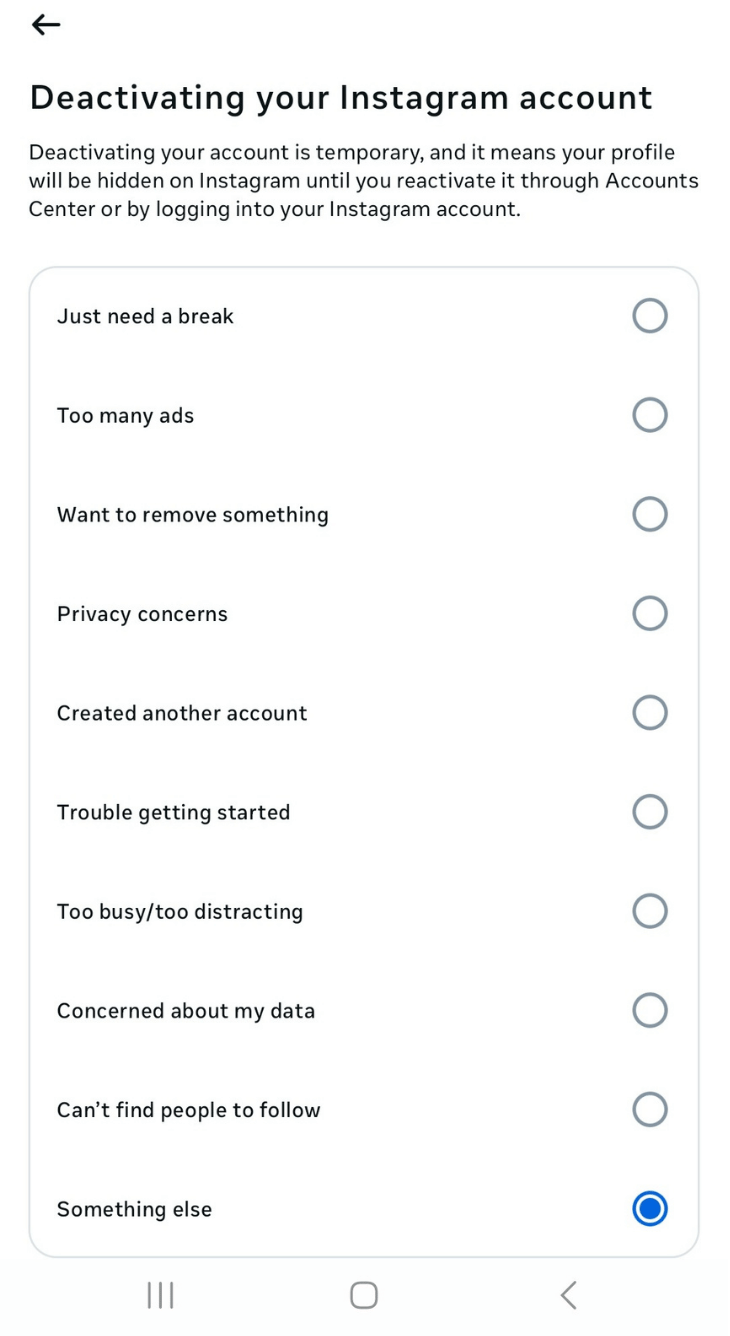730x1336 pixels.
Task: Tap the 'Something else' option text
Action: click(134, 1209)
